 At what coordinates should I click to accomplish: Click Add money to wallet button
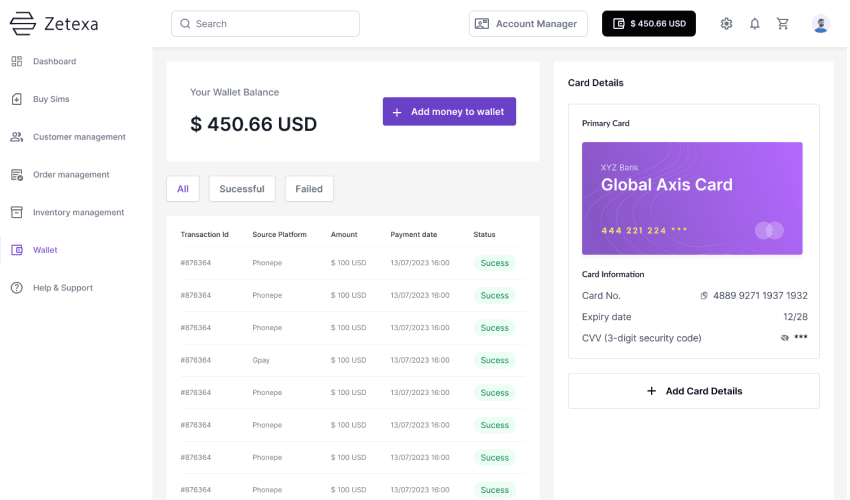449,112
